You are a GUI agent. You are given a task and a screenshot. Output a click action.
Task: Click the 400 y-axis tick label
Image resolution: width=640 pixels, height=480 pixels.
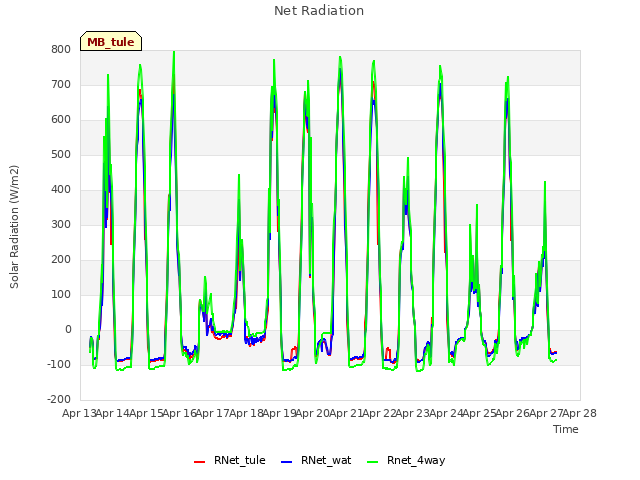tap(61, 189)
